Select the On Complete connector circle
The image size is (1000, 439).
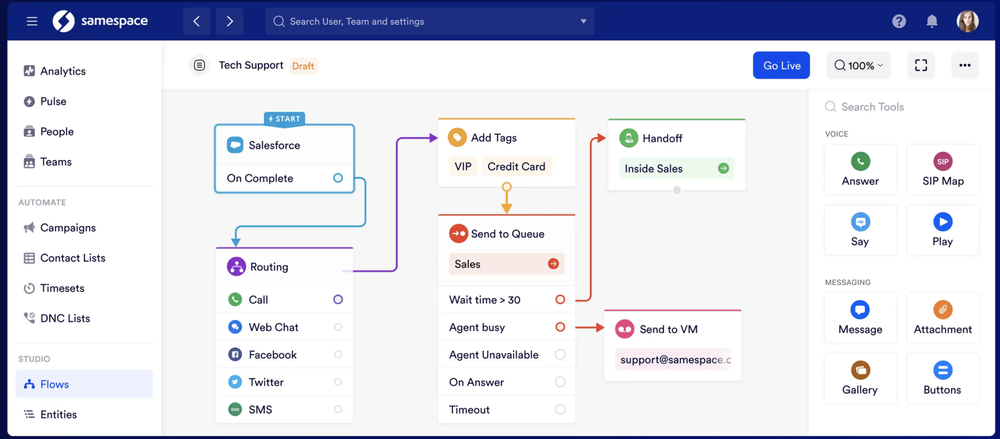point(338,178)
